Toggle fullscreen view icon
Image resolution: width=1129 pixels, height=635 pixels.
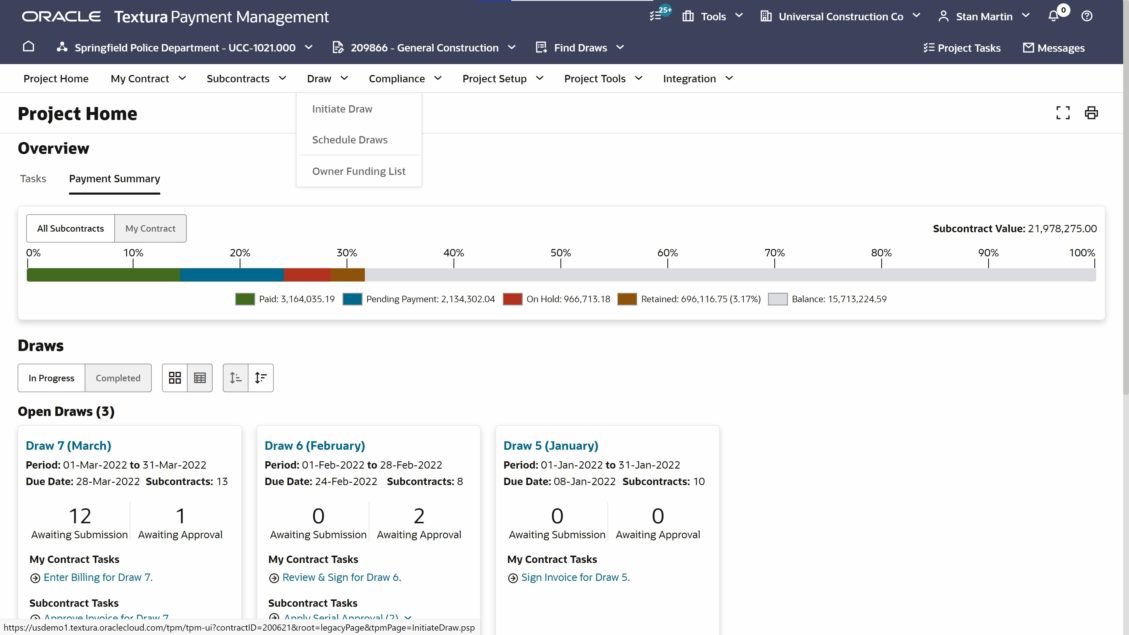[1063, 113]
